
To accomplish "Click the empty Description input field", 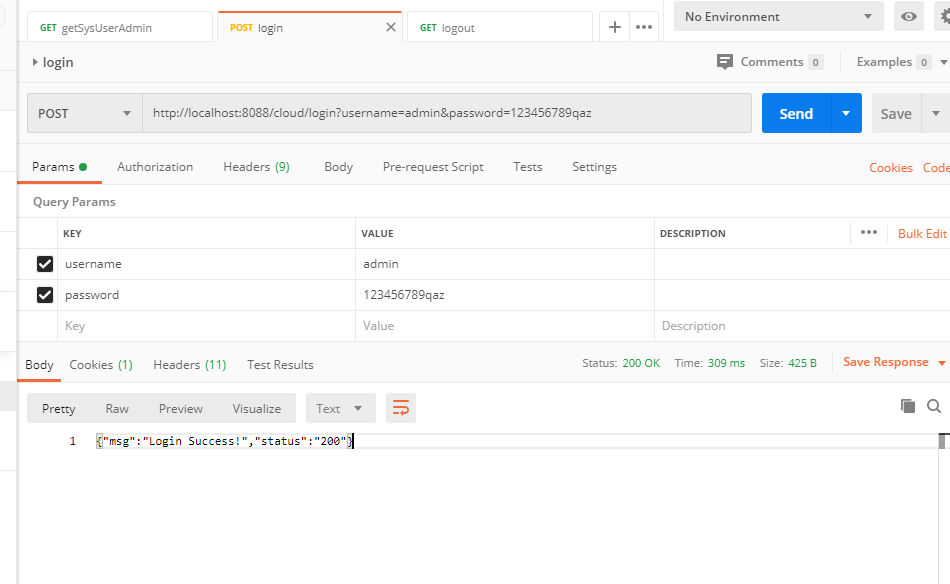I will (x=802, y=326).
